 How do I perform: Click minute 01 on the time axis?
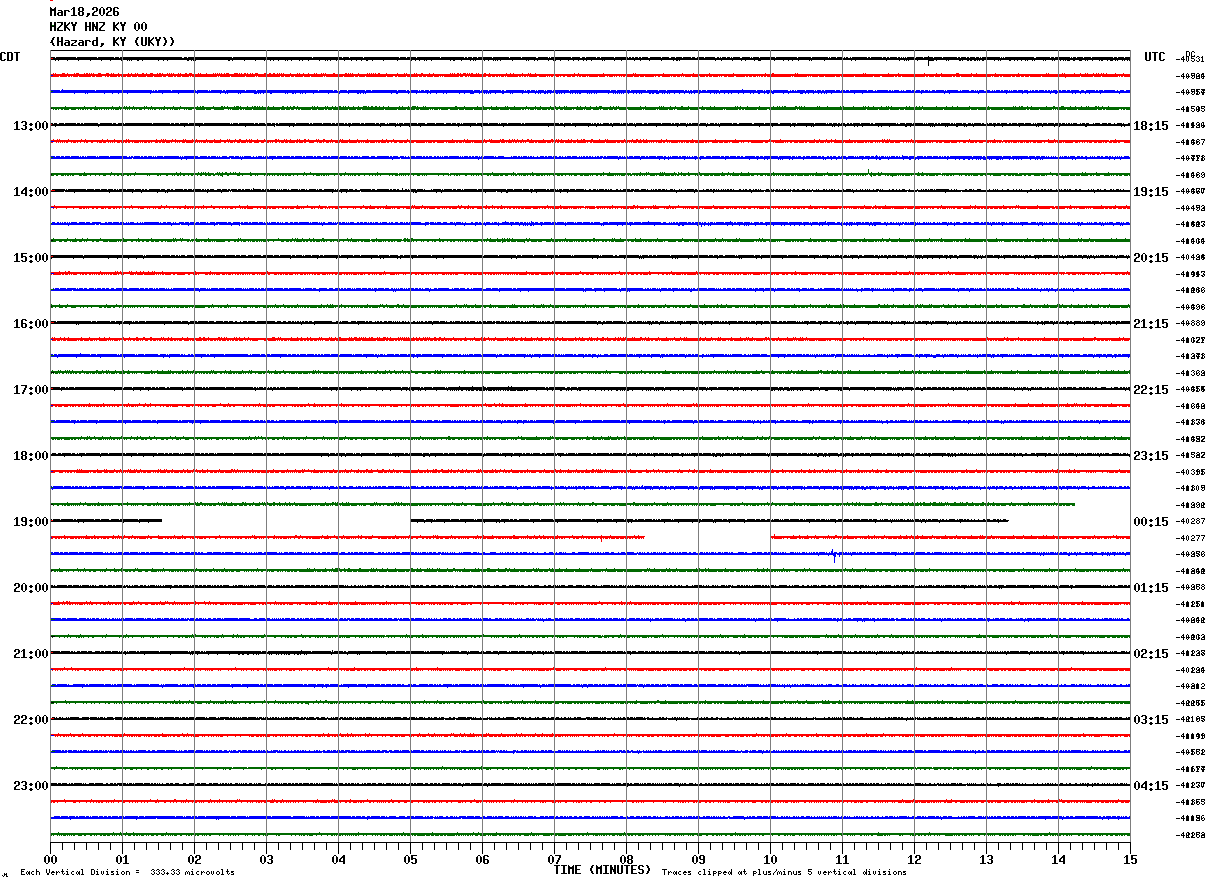122,860
